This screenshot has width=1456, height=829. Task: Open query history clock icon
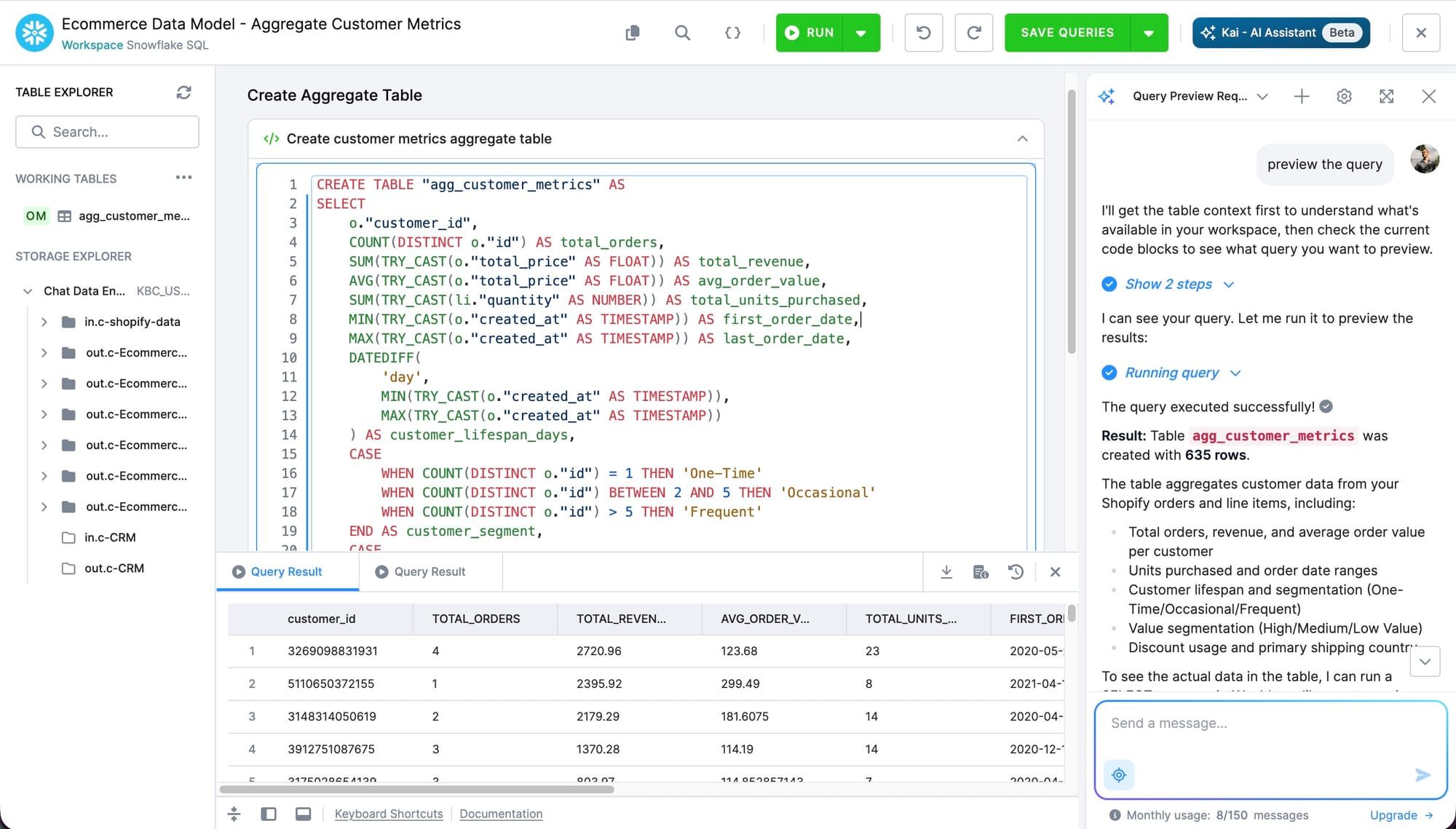tap(1016, 572)
